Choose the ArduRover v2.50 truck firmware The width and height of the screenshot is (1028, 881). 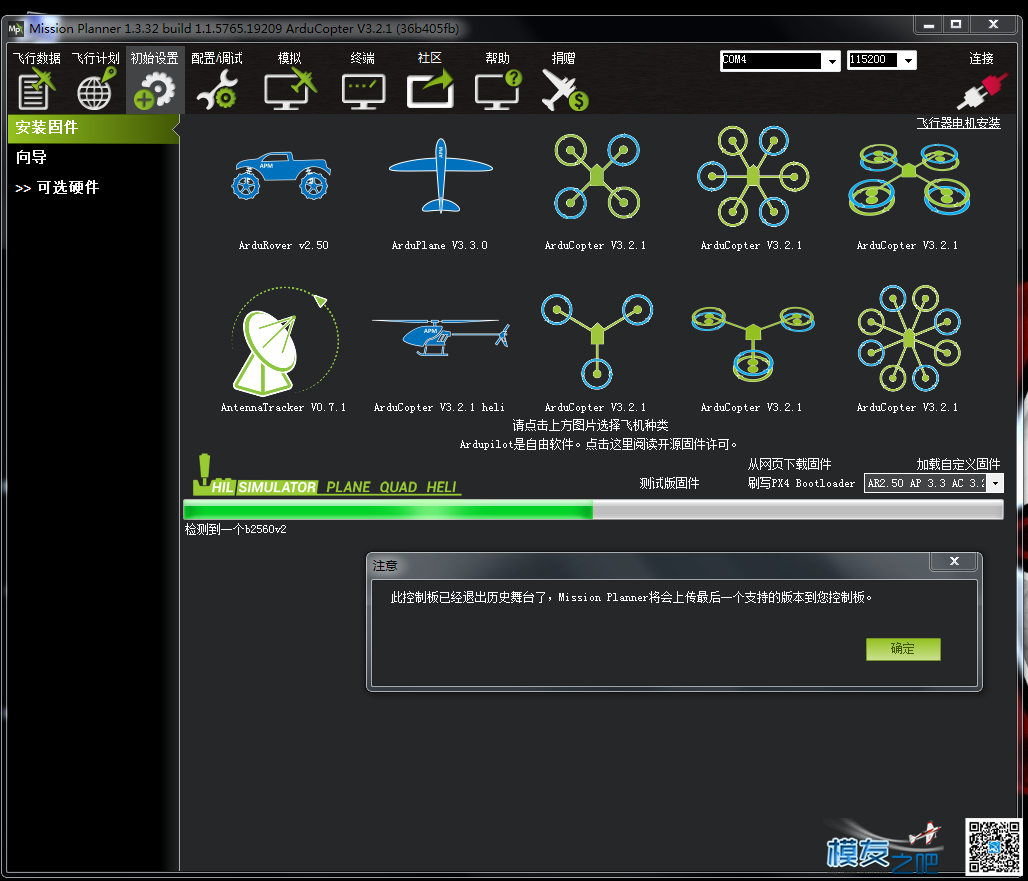pyautogui.click(x=281, y=176)
